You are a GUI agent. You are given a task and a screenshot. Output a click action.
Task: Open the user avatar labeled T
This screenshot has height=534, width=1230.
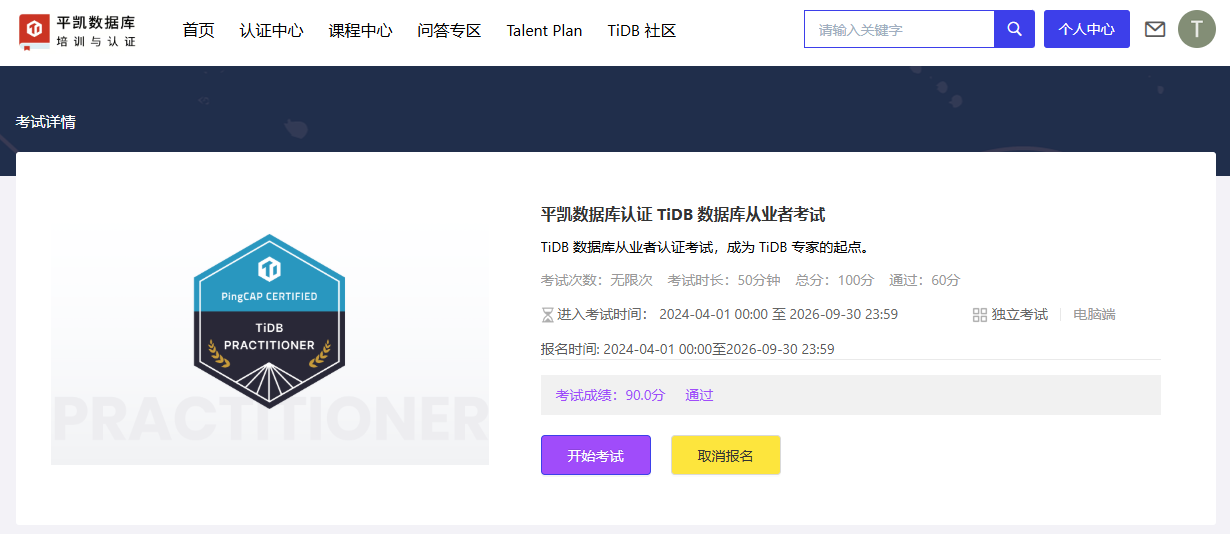click(1197, 29)
